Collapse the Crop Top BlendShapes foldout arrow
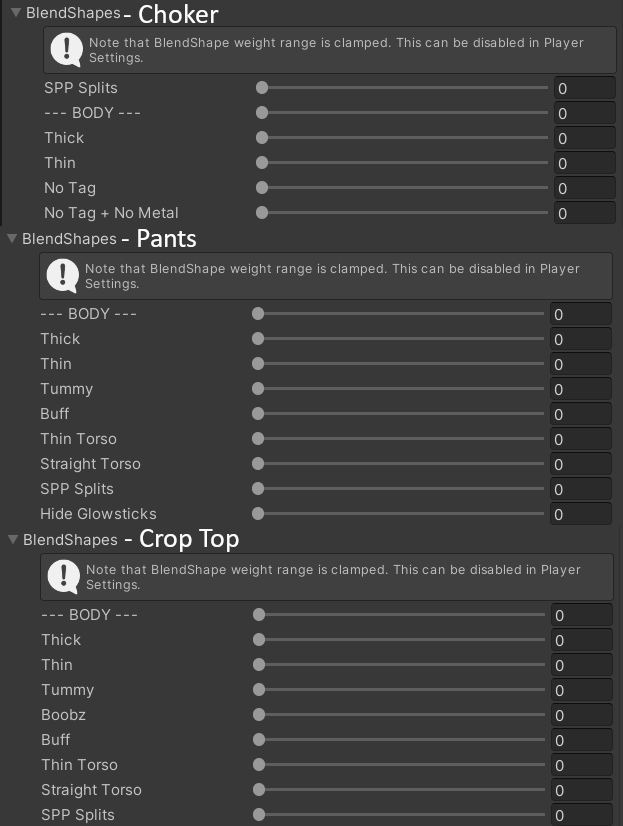Screen dimensions: 623x826 pos(12,540)
